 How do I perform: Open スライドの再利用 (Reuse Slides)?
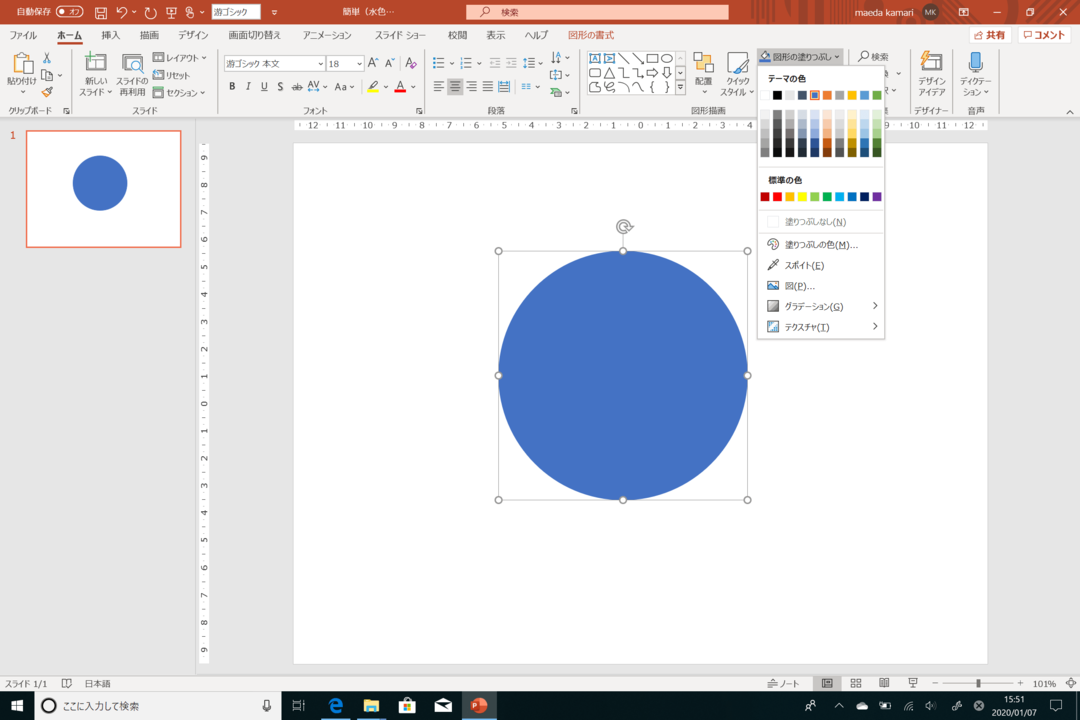132,74
